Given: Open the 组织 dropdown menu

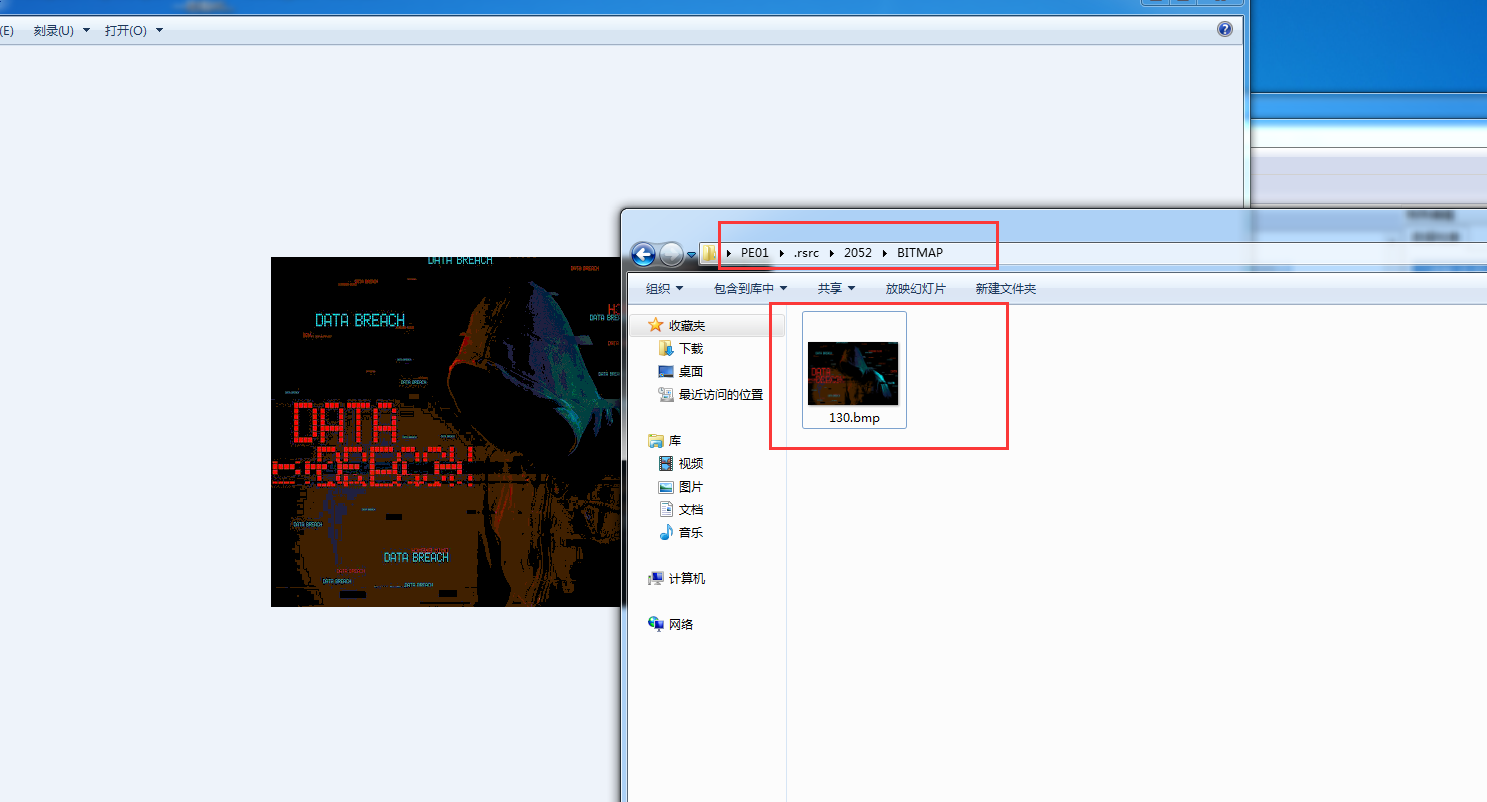Looking at the screenshot, I should pos(665,288).
